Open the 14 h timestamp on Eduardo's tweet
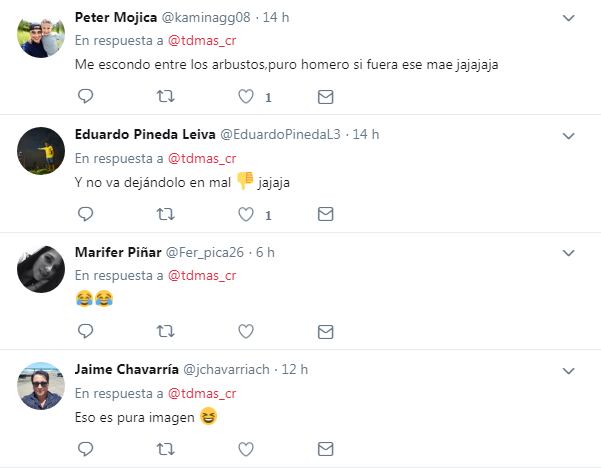This screenshot has height=468, width=601. (366, 135)
